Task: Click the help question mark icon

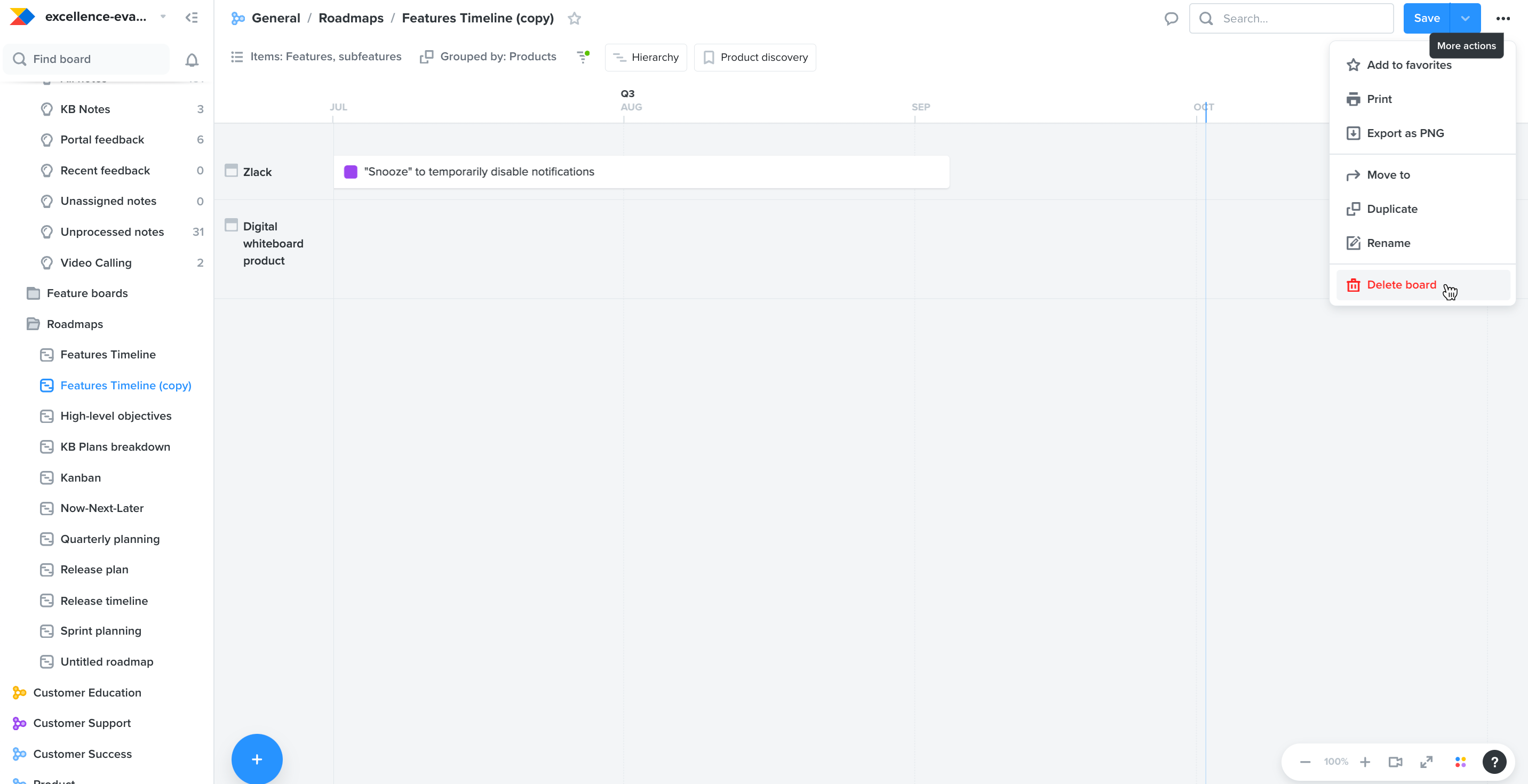Action: click(x=1494, y=762)
